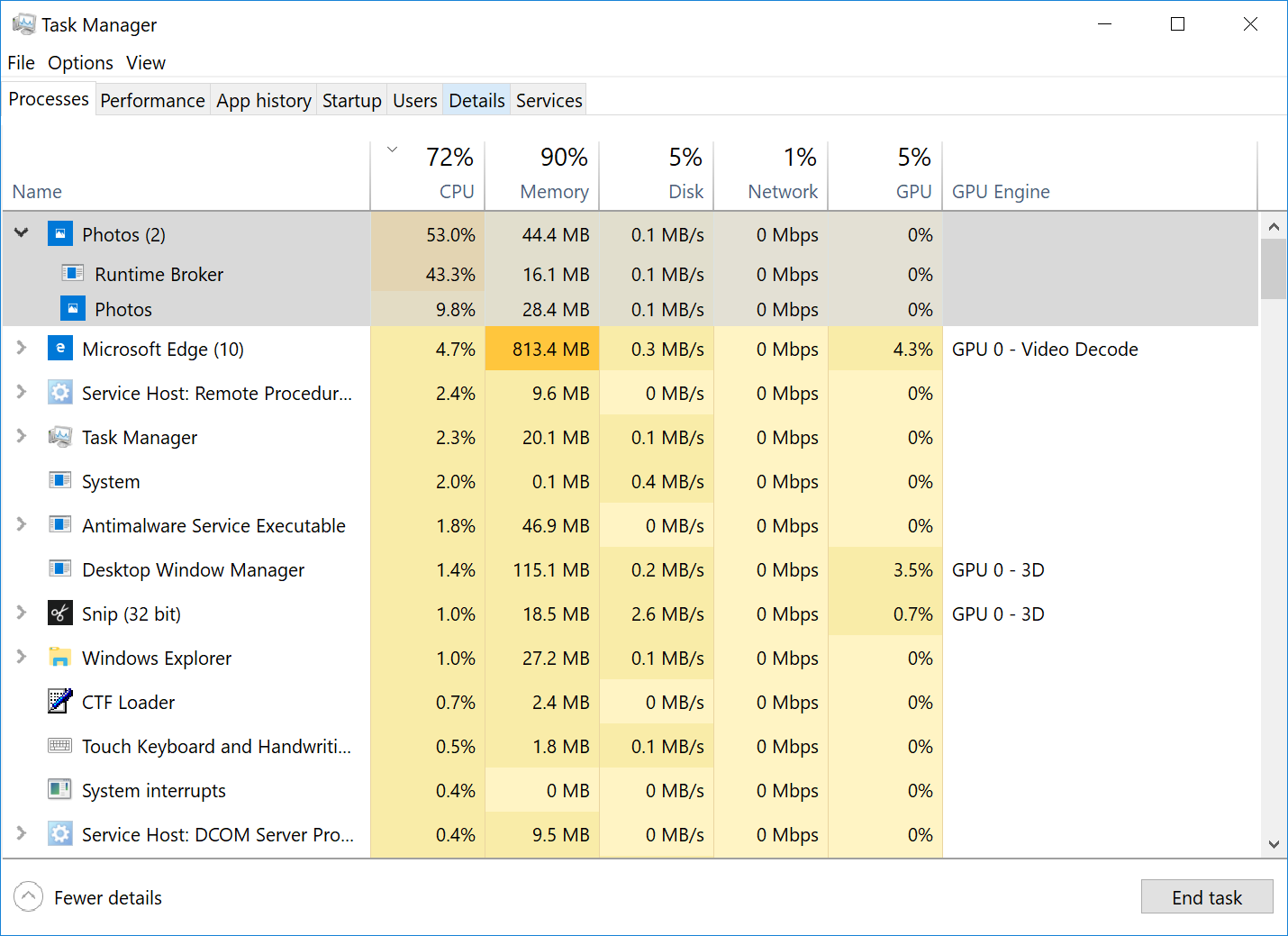Select the Processes tab
This screenshot has height=936, width=1288.
(x=49, y=98)
